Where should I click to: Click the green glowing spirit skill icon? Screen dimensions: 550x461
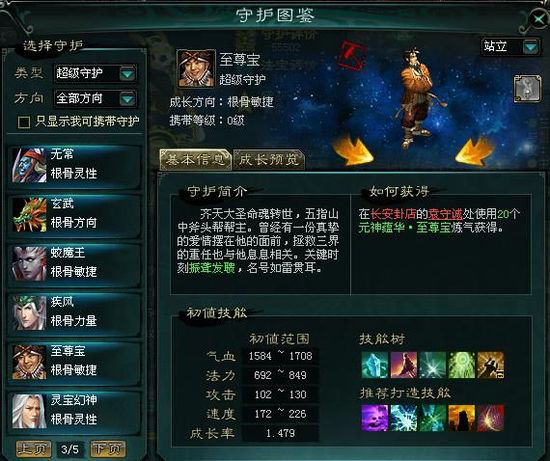click(x=461, y=365)
